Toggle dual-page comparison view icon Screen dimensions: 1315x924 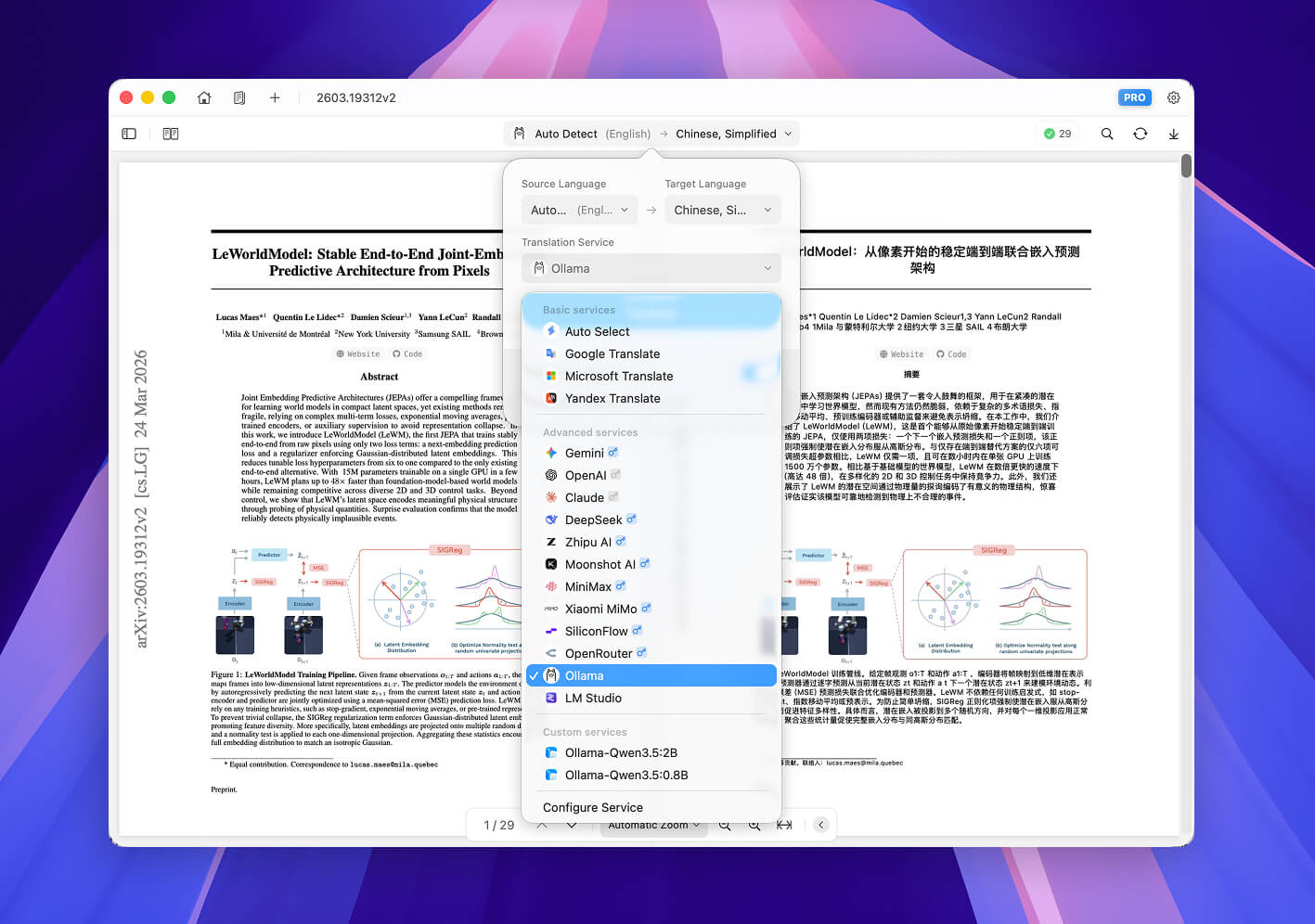[x=171, y=134]
